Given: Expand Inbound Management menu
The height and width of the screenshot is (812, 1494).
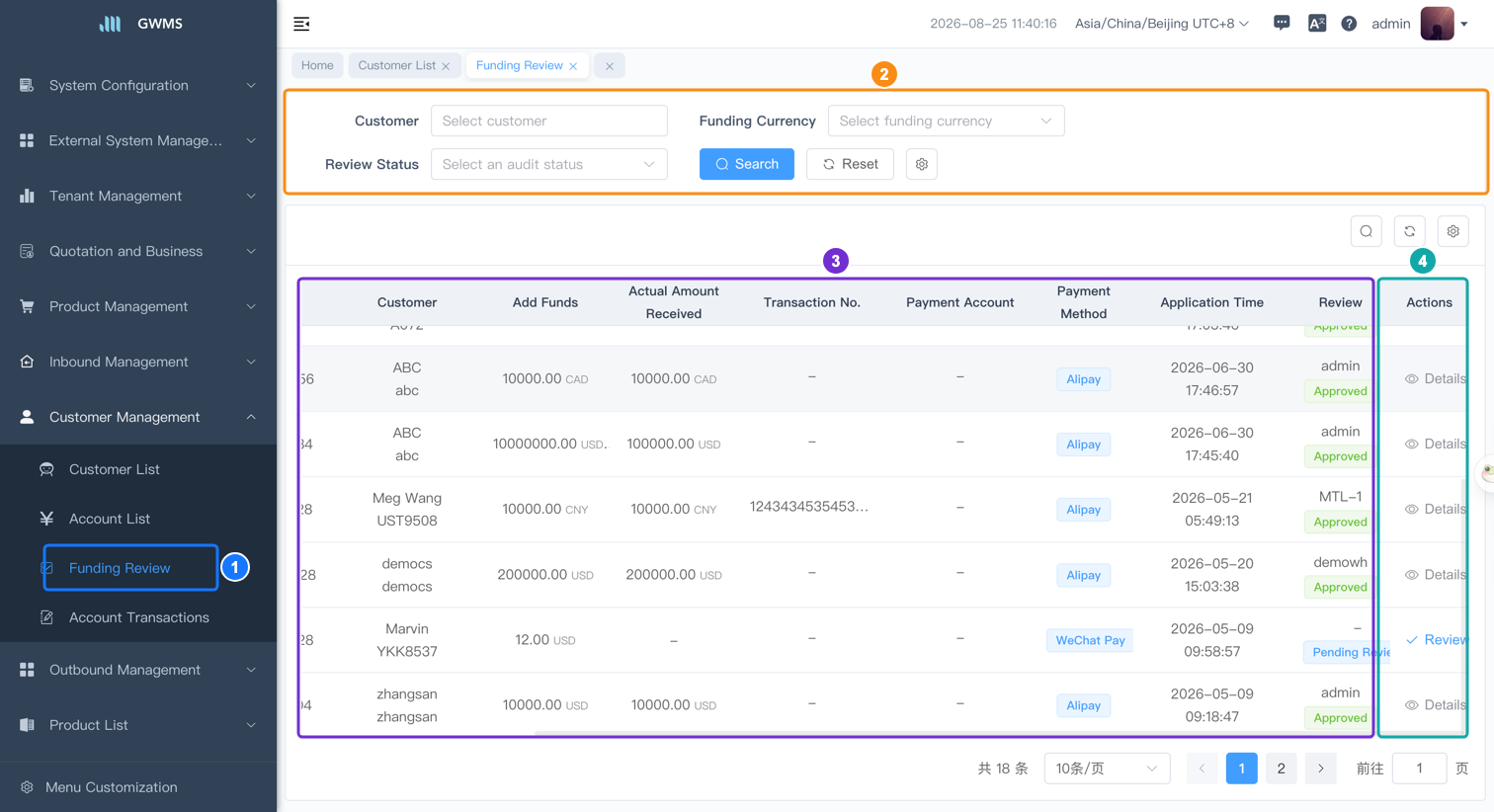Looking at the screenshot, I should coord(138,362).
